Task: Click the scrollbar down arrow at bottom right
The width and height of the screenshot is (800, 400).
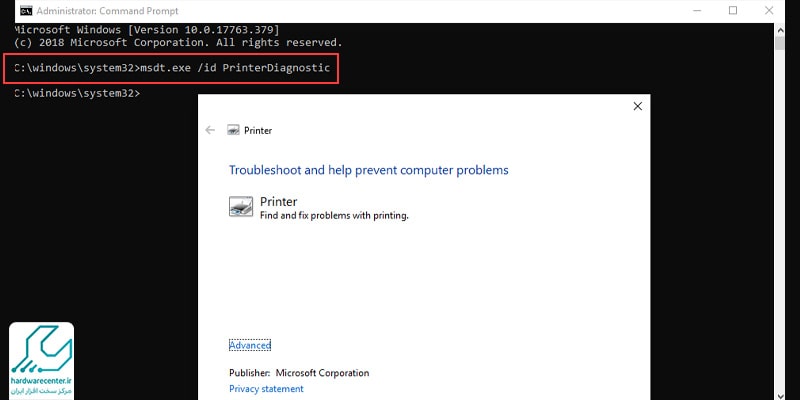Action: tap(780, 395)
